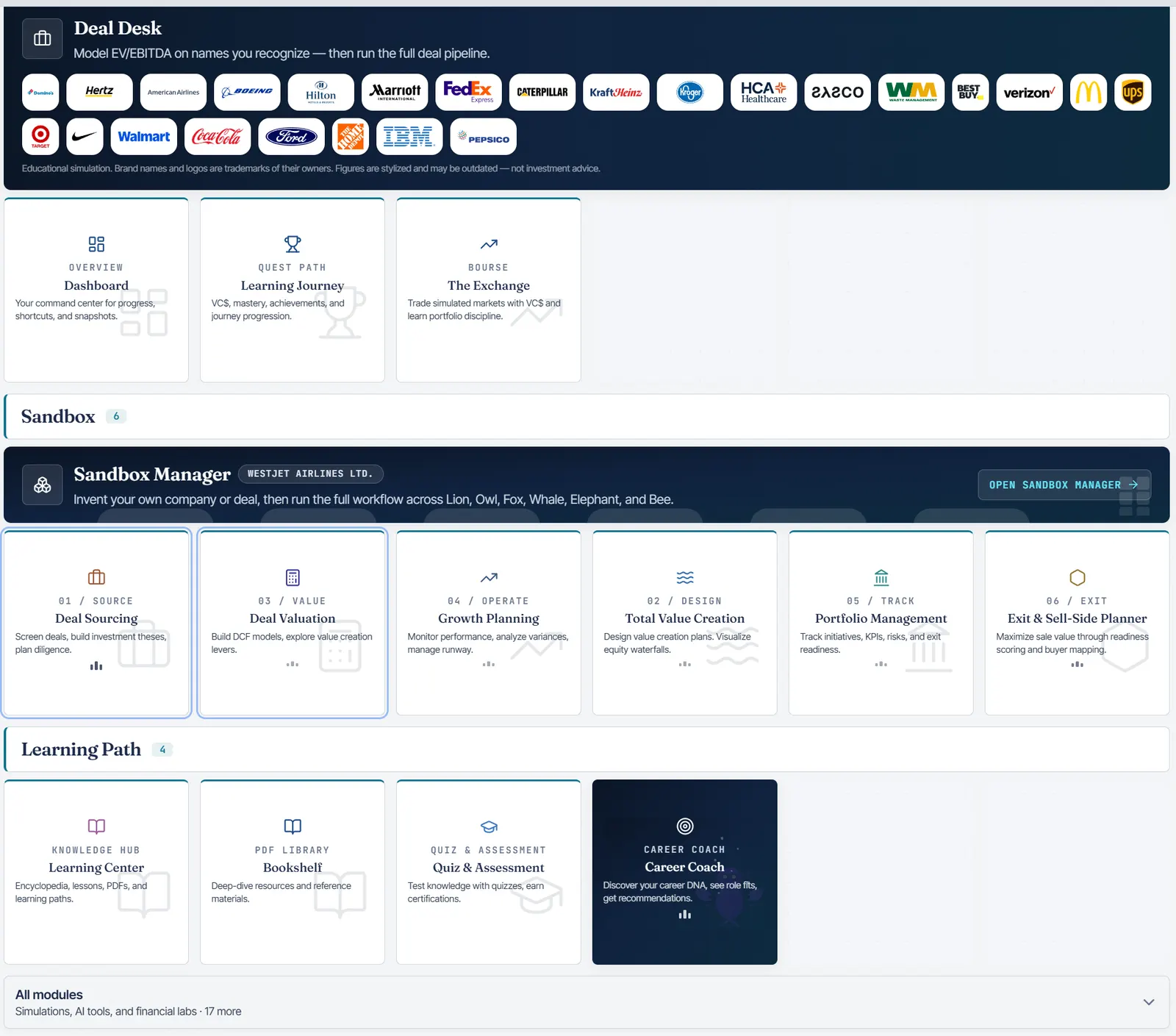Viewport: 1176px width, 1036px height.
Task: Open the Exit & Sell-Side Planner card
Action: click(x=1078, y=623)
